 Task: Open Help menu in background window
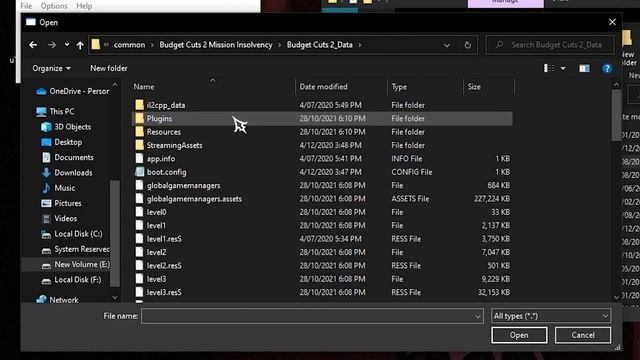click(84, 6)
